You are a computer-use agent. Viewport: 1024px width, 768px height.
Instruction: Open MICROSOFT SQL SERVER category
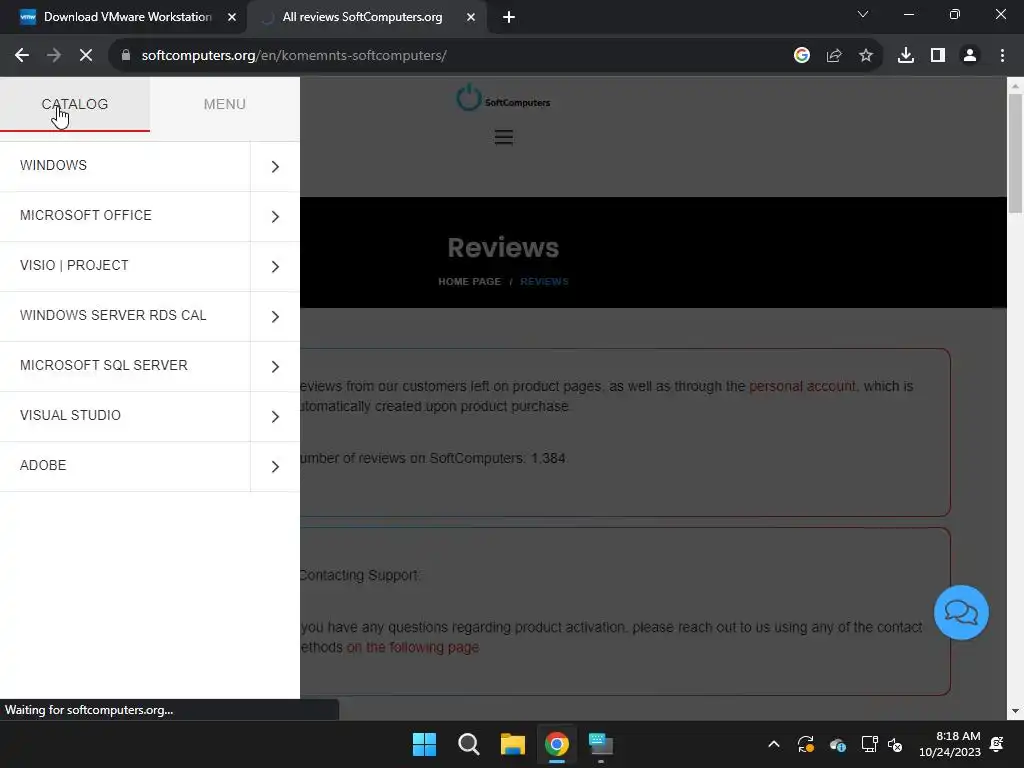pos(125,366)
